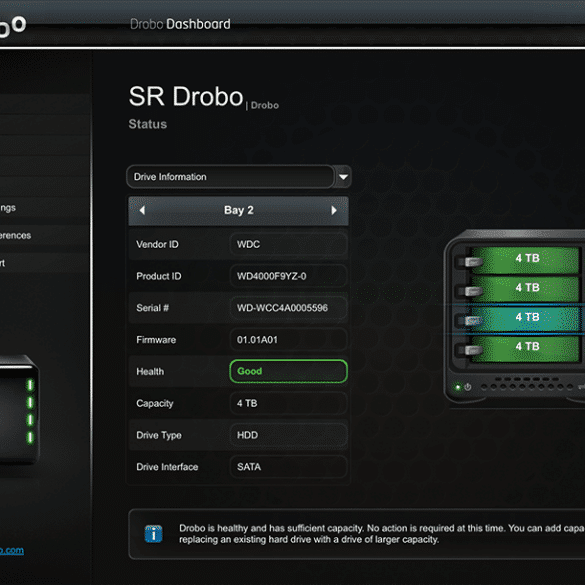Screen dimensions: 585x585
Task: Click the Product ID label
Action: pyautogui.click(x=159, y=276)
